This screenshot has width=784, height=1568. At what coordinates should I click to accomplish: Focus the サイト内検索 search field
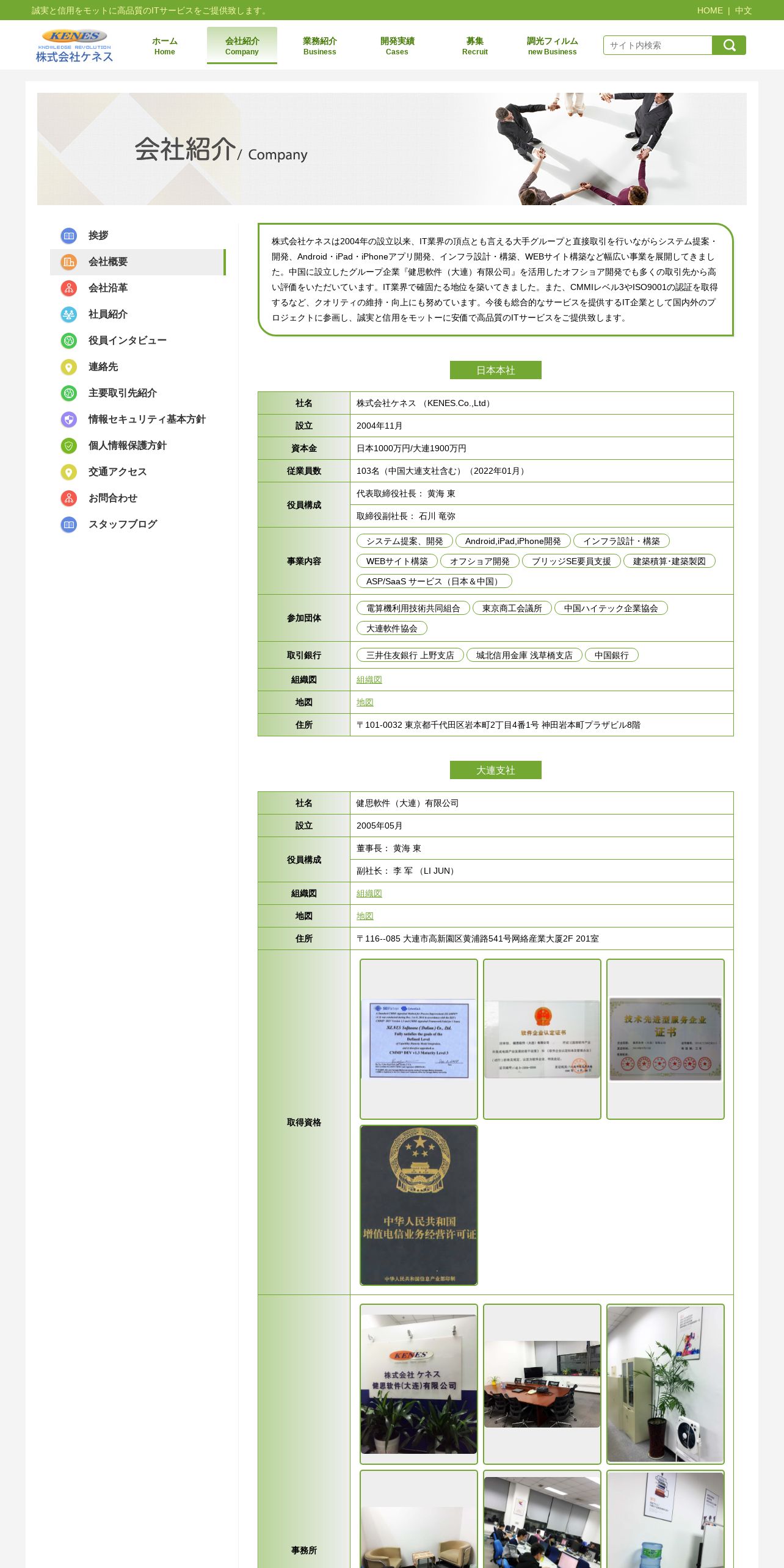click(658, 45)
